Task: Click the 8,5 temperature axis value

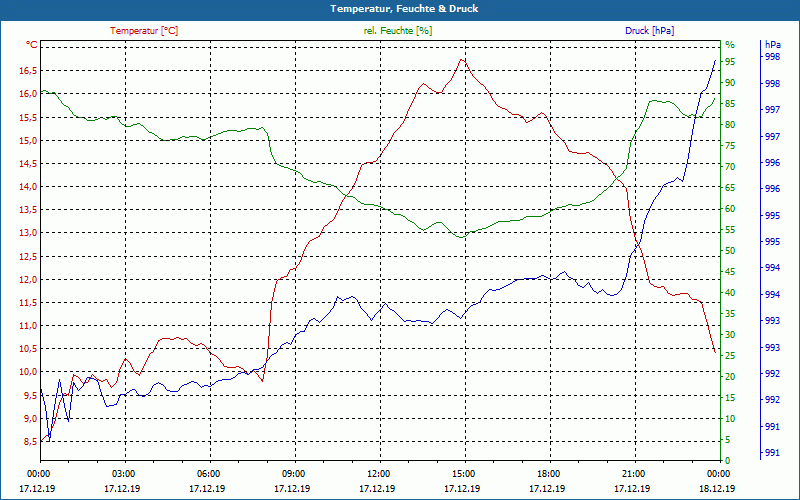Action: click(30, 442)
